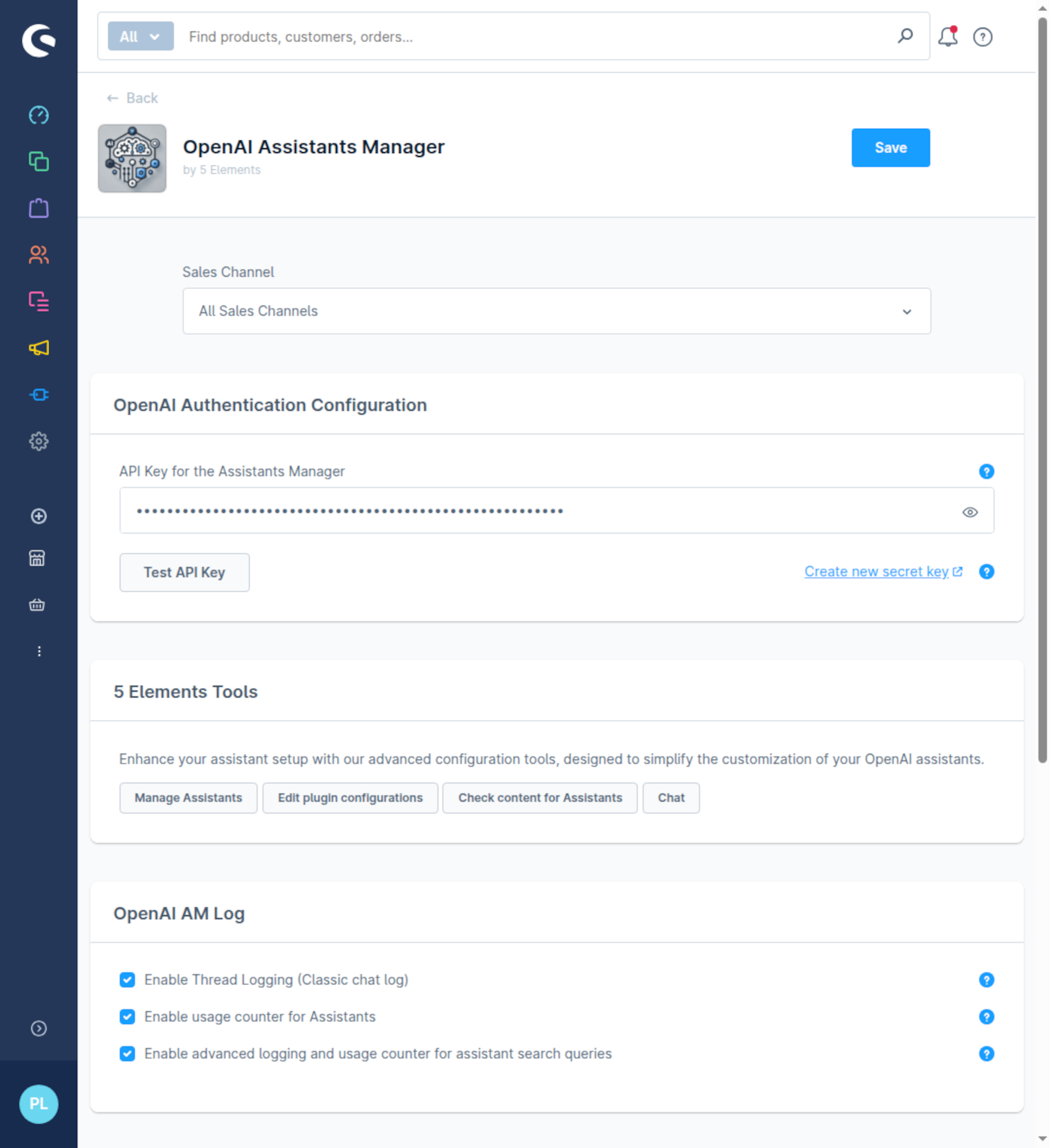
Task: Open the Marketing megaphone icon
Action: [x=39, y=348]
